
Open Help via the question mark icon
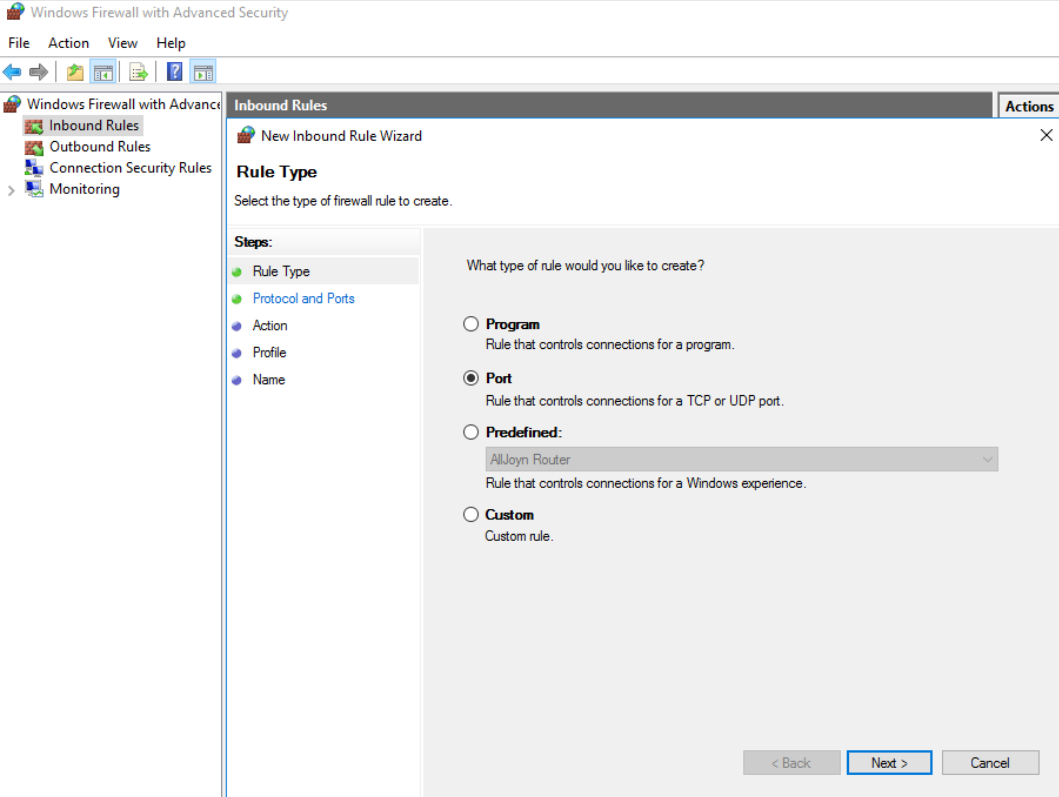pos(174,72)
